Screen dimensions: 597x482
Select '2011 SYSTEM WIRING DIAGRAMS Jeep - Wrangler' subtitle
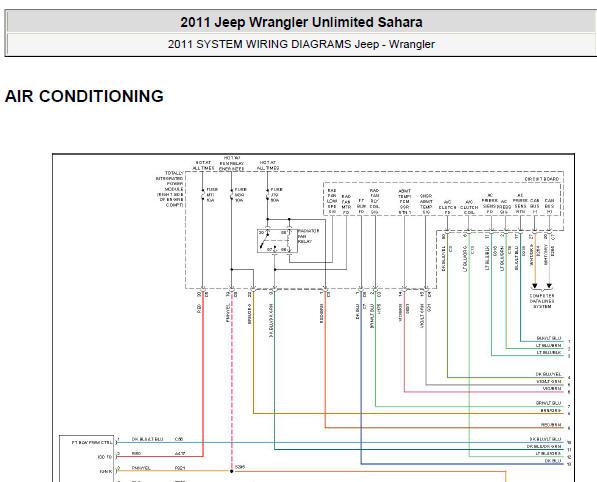(x=301, y=44)
